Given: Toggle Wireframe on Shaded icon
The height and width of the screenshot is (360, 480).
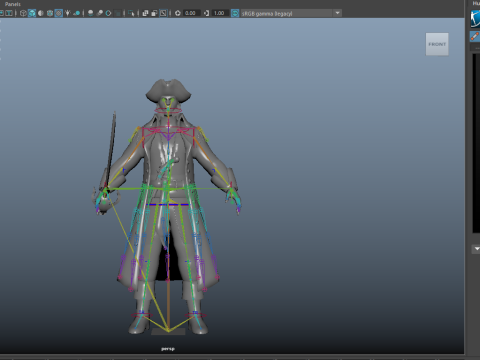Looking at the screenshot, I should click(50, 13).
